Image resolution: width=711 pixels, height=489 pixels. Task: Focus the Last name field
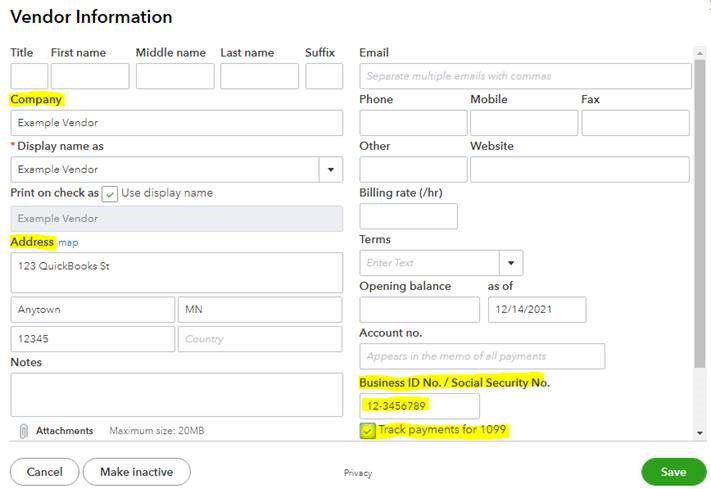tap(259, 76)
